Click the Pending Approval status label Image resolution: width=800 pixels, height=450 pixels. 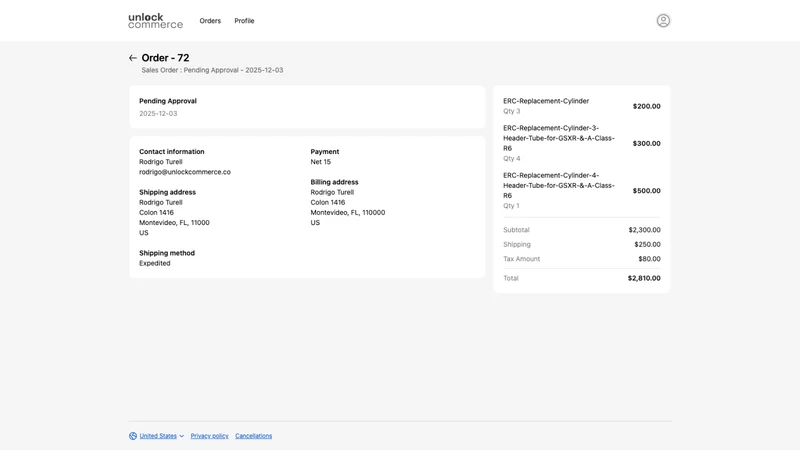168,101
